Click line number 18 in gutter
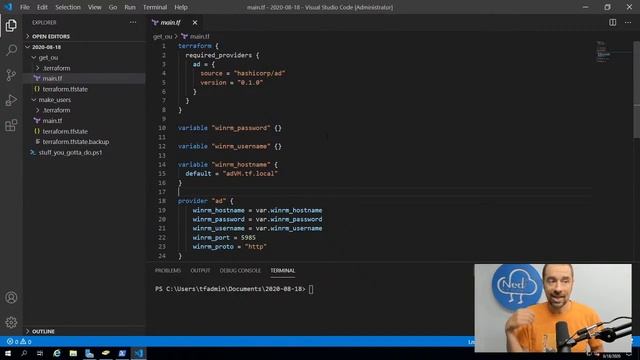The image size is (640, 360). point(162,201)
